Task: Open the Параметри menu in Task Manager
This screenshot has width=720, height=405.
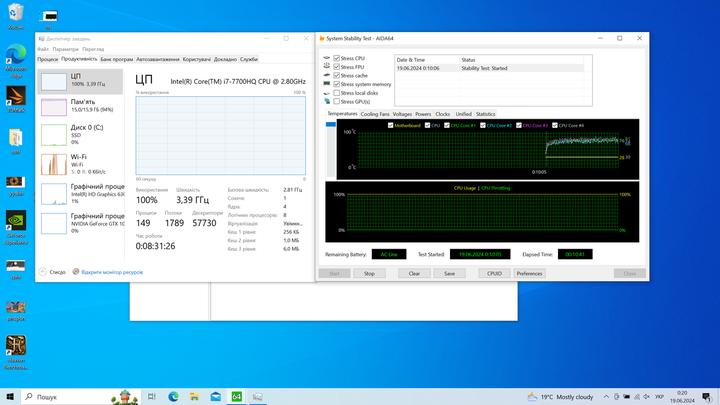Action: 65,49
